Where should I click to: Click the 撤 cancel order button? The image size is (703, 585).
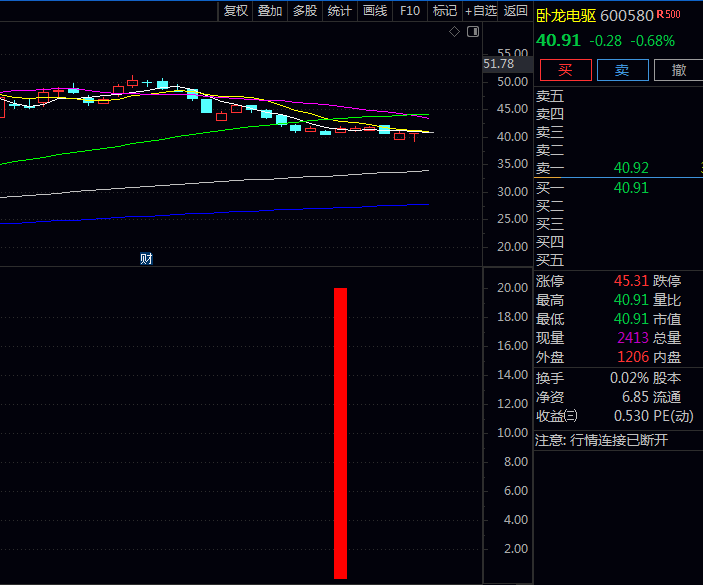[x=678, y=70]
